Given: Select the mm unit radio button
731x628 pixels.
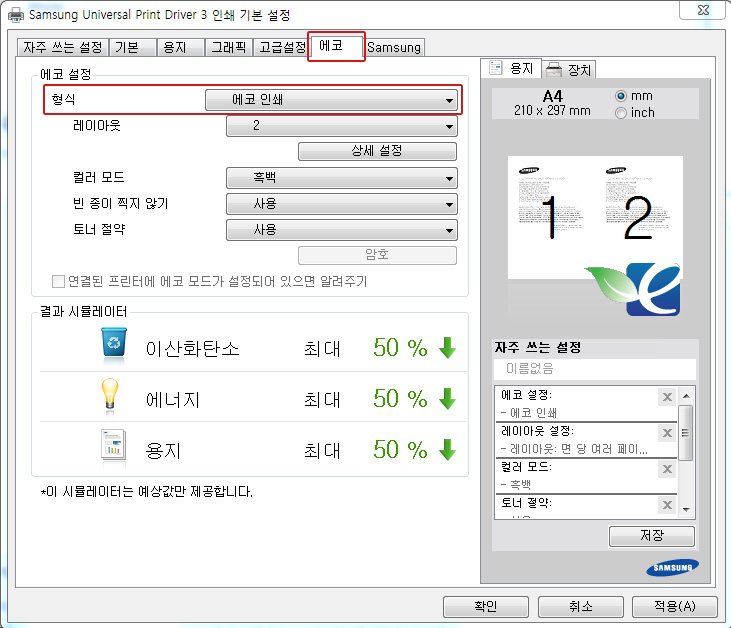Looking at the screenshot, I should [621, 96].
